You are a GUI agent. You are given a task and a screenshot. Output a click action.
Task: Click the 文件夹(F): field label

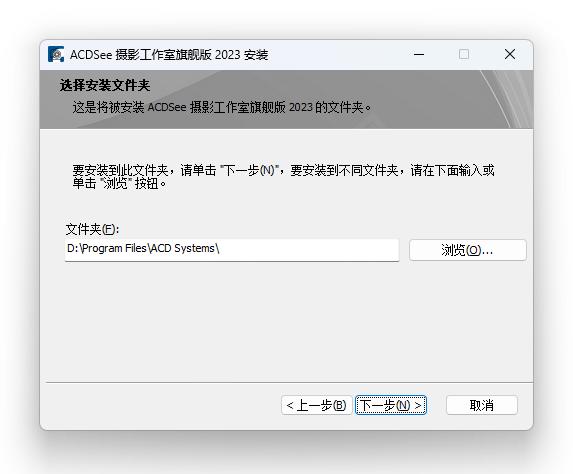(x=92, y=230)
